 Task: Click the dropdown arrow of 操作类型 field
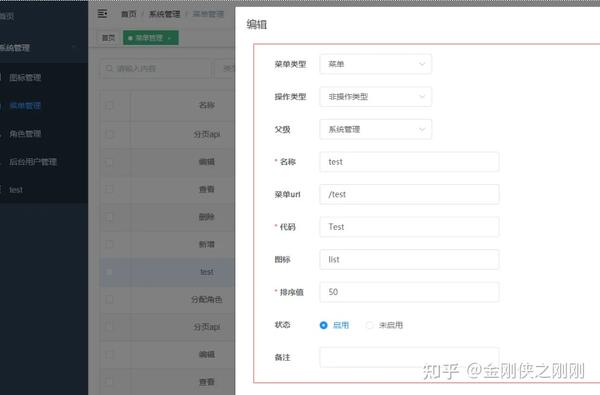click(422, 96)
